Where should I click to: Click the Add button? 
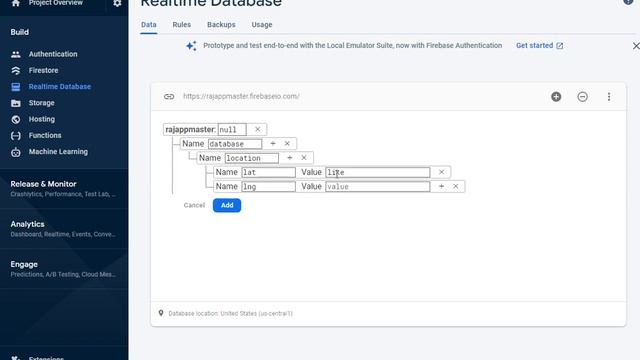tap(227, 205)
